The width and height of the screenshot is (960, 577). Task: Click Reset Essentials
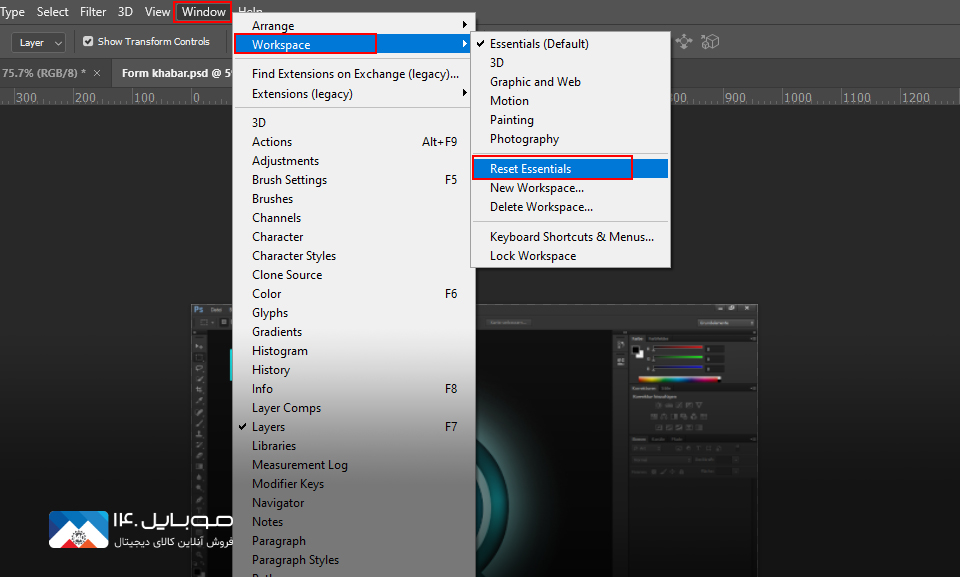click(x=571, y=168)
